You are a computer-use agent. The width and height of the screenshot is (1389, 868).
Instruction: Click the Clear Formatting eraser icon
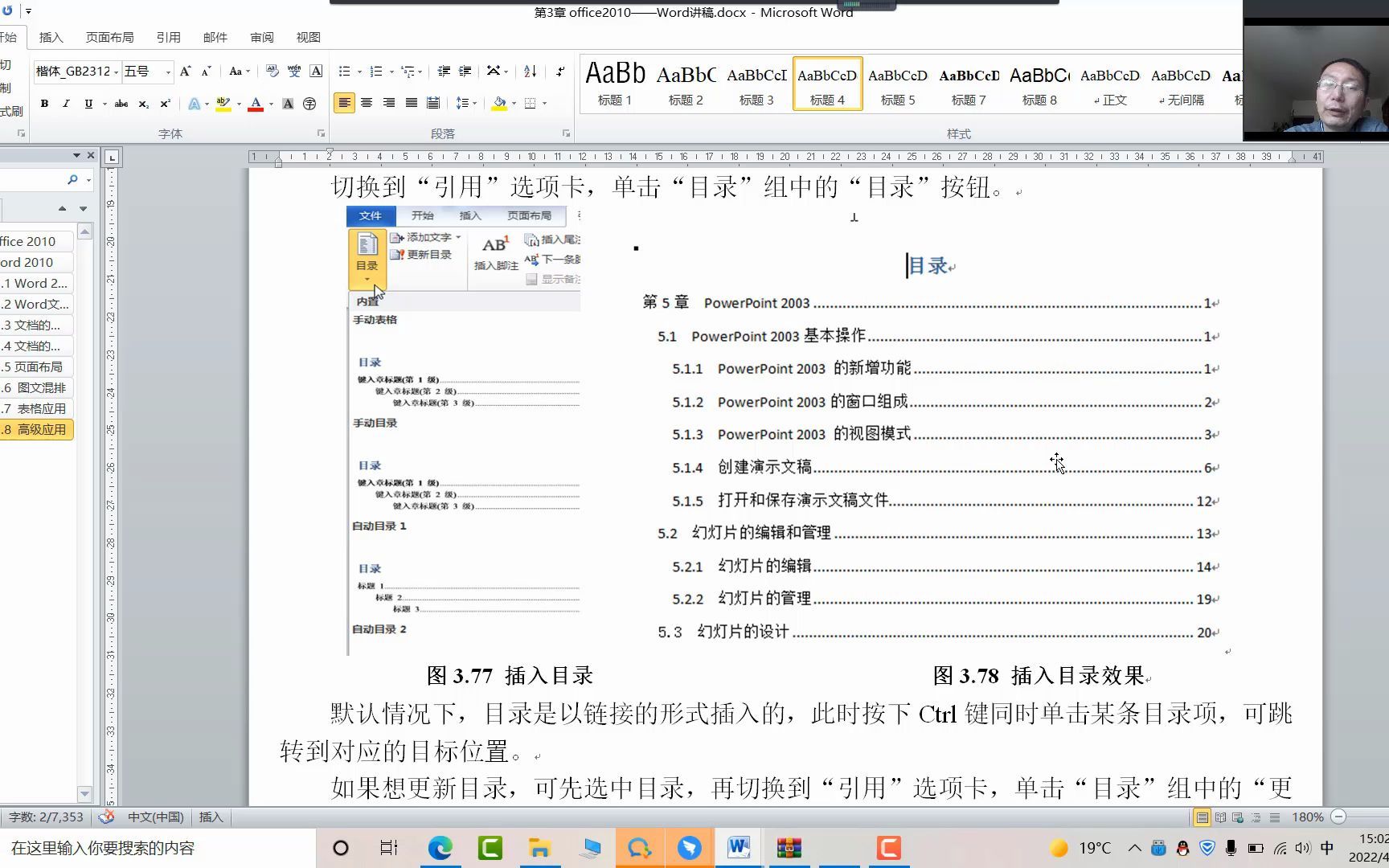click(x=272, y=72)
